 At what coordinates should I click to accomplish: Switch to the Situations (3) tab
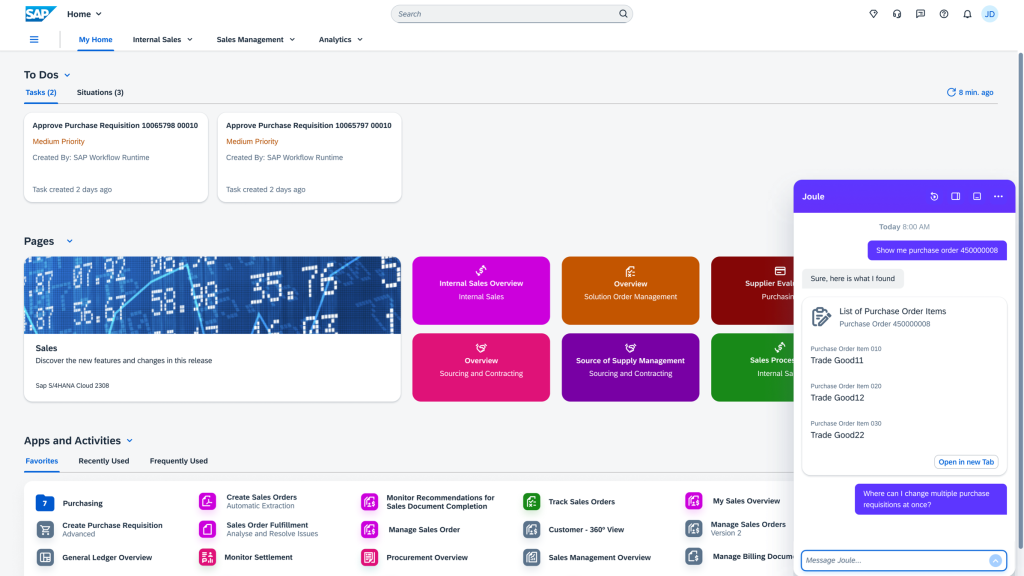[x=100, y=93]
